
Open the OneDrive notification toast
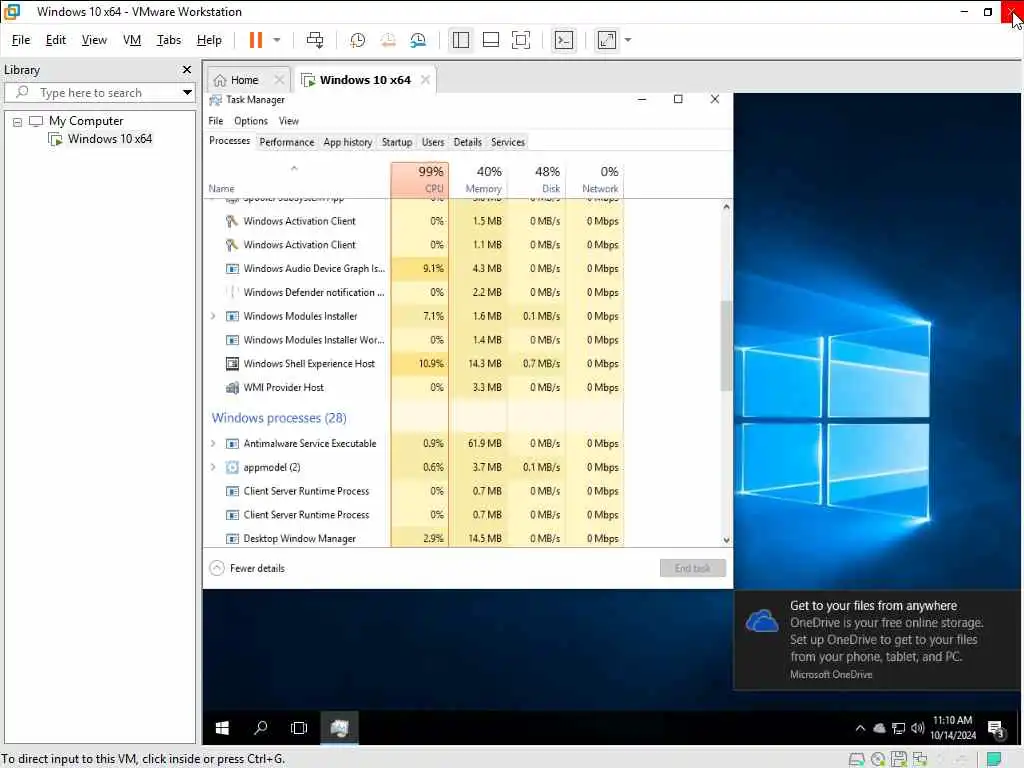878,640
